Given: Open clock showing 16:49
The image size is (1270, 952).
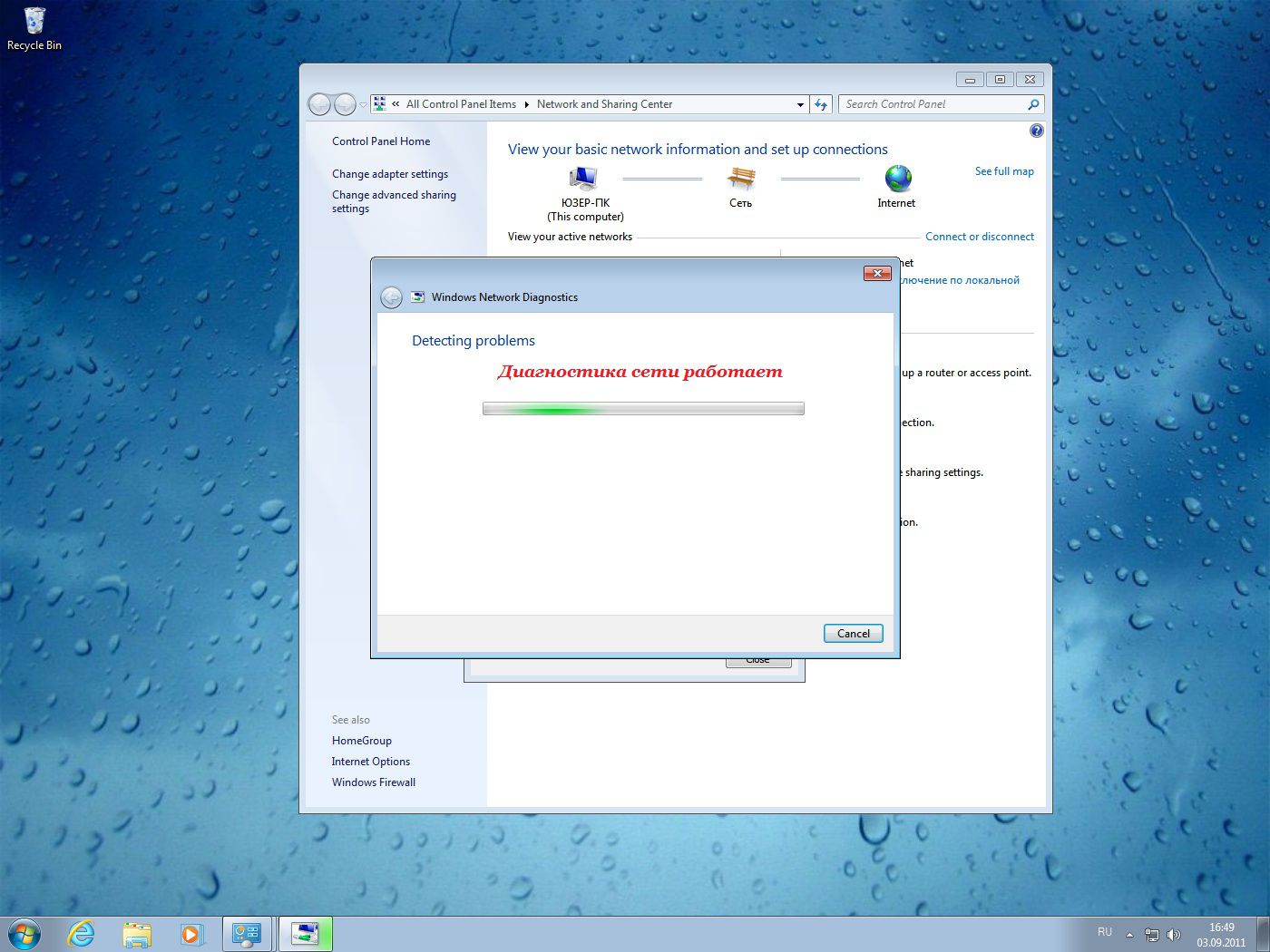Looking at the screenshot, I should pyautogui.click(x=1221, y=935).
